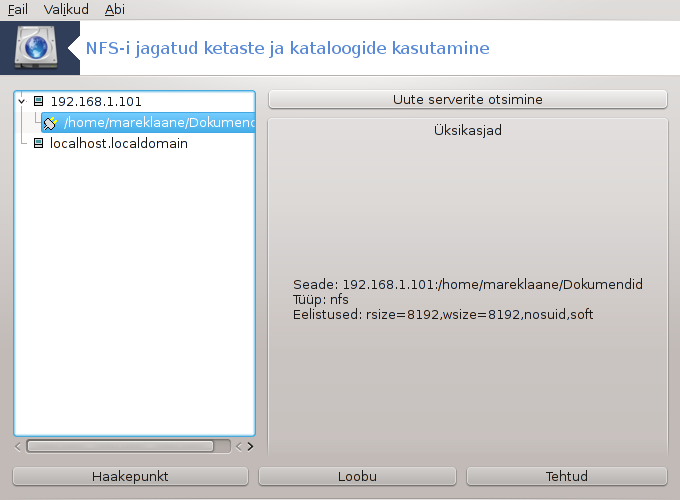
Task: Collapse the 192.168.1.101 server tree node
Action: (x=21, y=101)
